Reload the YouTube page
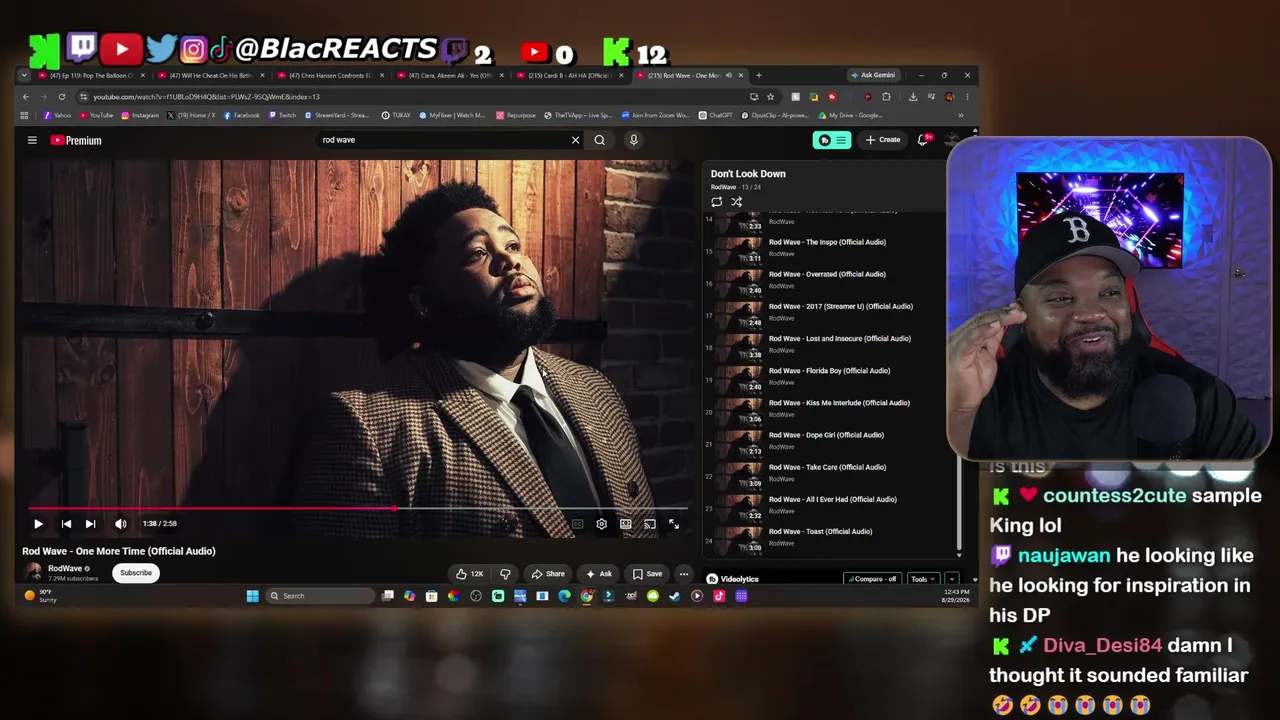This screenshot has height=720, width=1280. [x=62, y=97]
